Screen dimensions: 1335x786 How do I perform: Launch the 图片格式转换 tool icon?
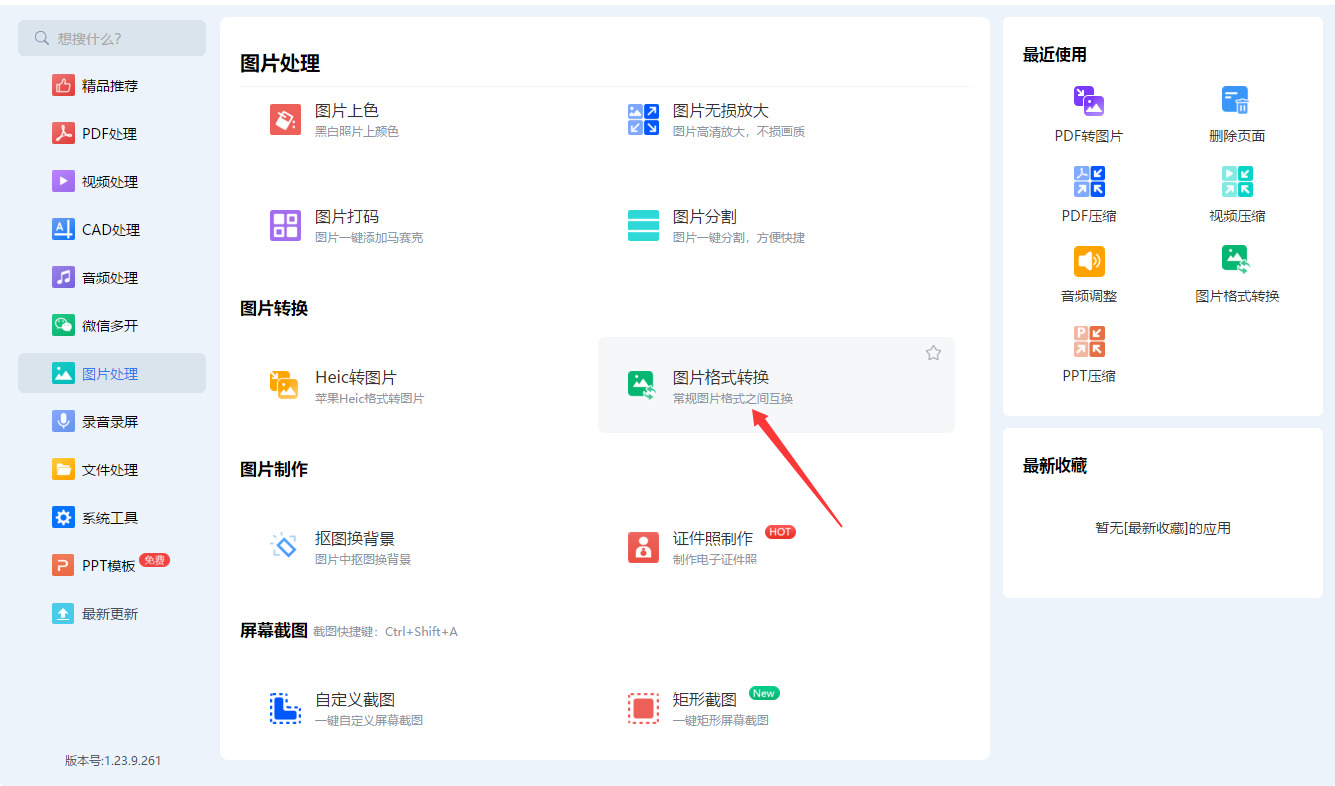click(642, 386)
